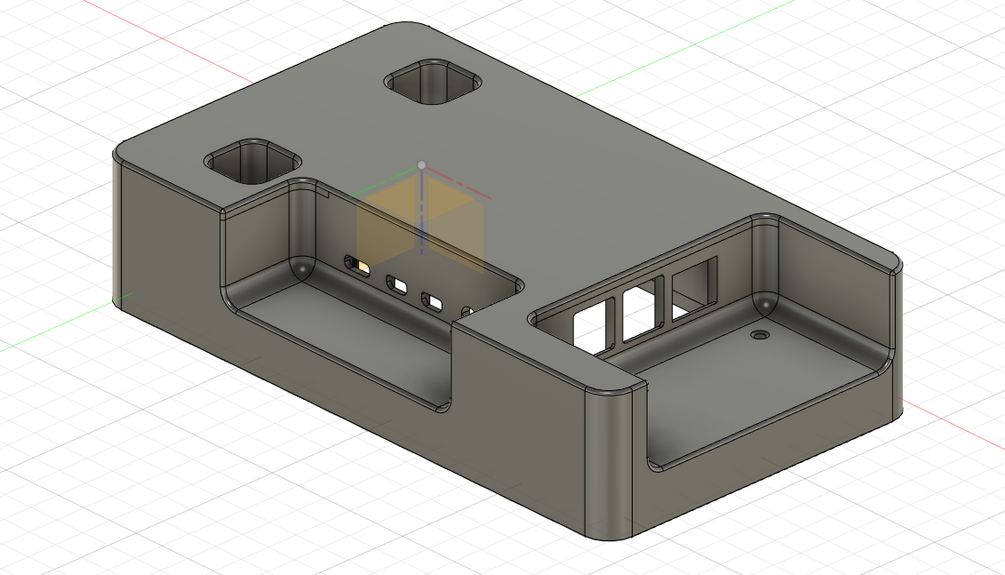1005x575 pixels.
Task: Click the first small slot in the left pocket wall
Action: point(358,265)
